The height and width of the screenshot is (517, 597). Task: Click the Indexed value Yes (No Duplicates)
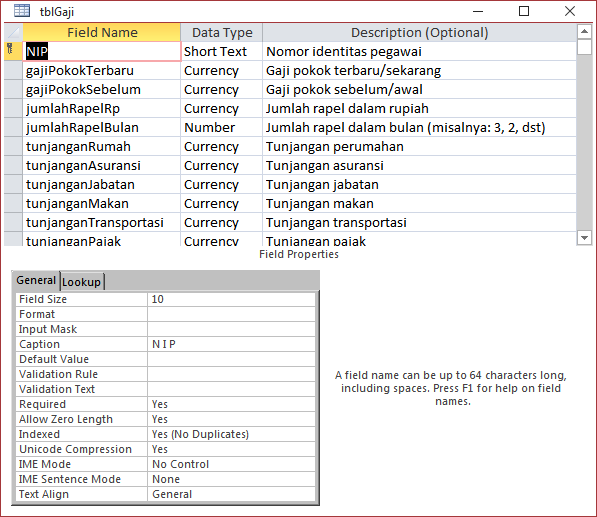click(231, 434)
